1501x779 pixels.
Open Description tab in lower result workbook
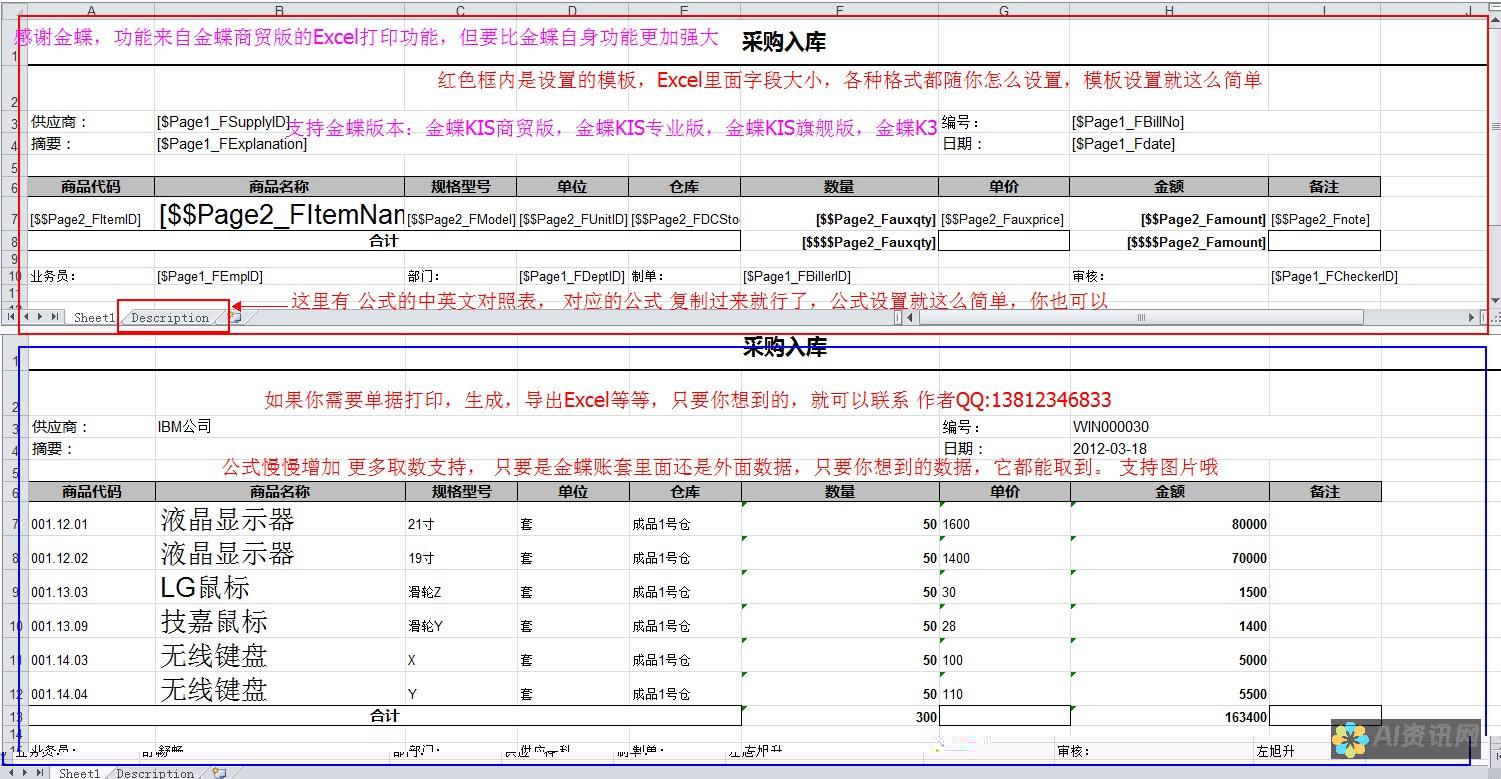click(x=155, y=773)
